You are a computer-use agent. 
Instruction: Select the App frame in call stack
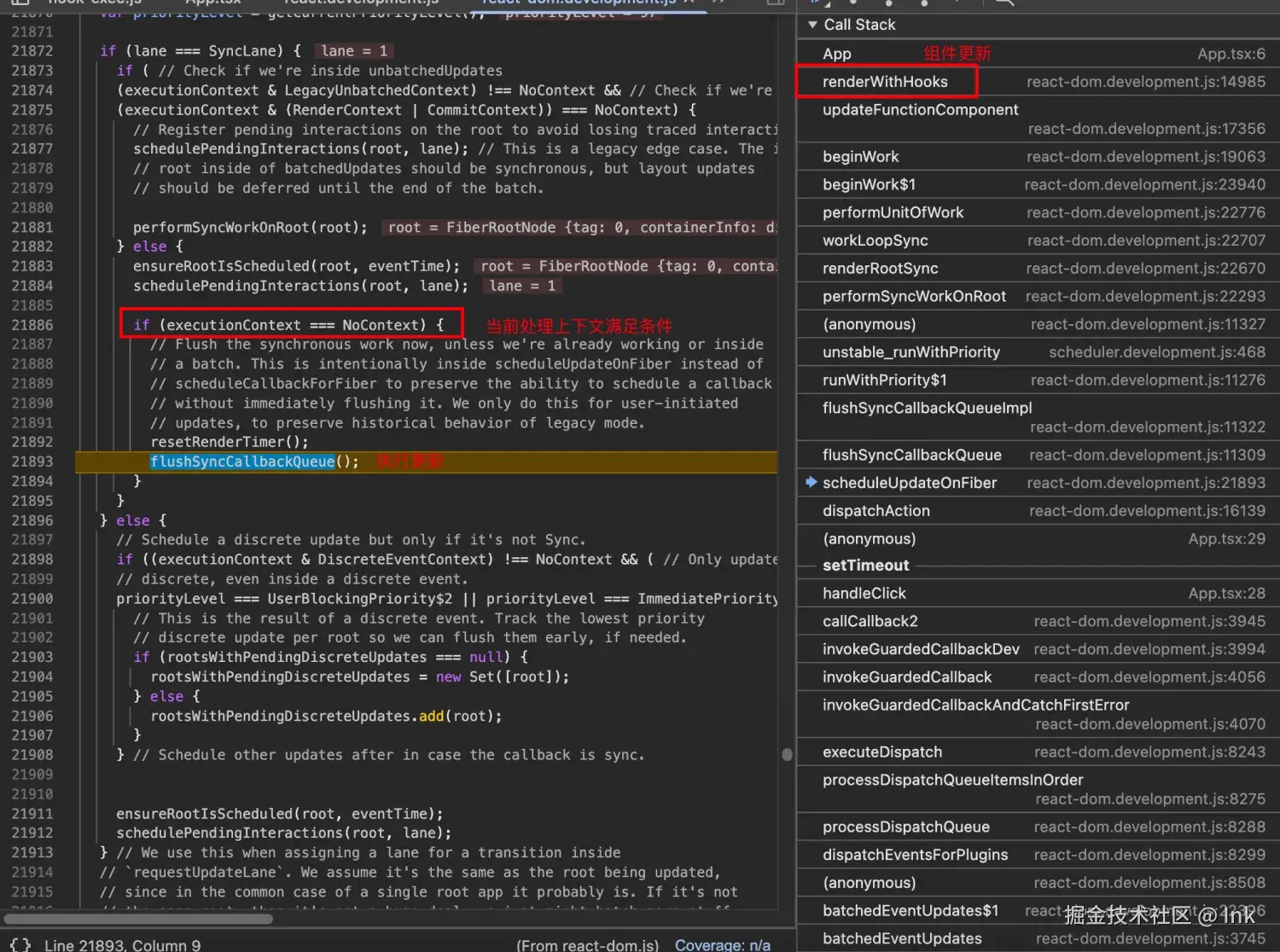1038,54
